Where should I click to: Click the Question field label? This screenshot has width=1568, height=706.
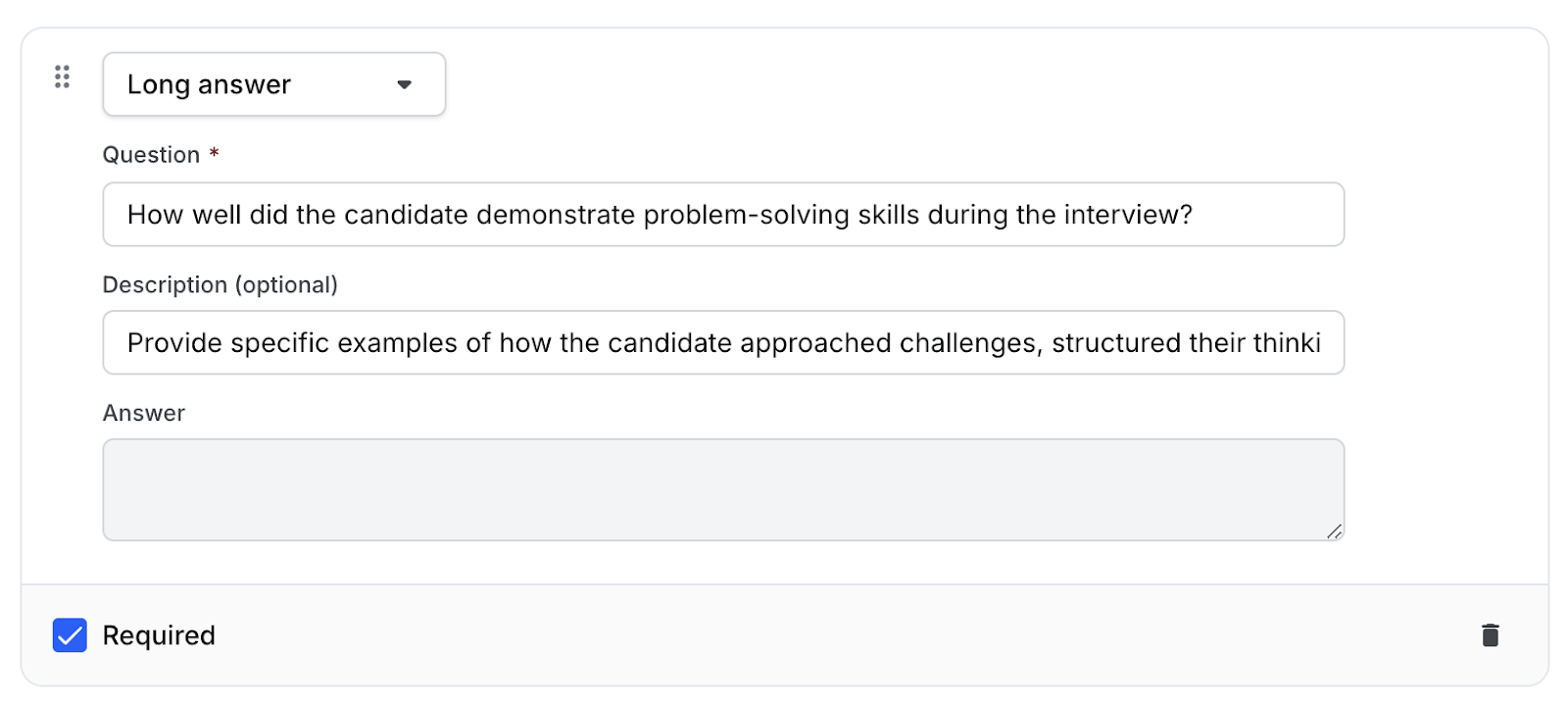point(151,155)
